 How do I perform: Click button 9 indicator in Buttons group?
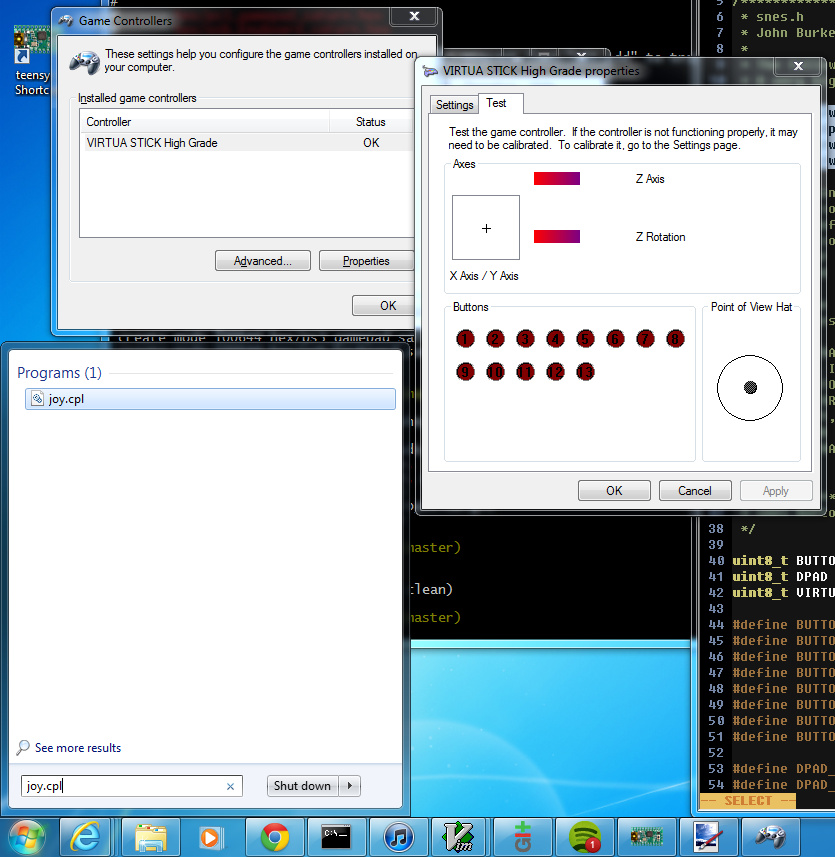pos(465,372)
